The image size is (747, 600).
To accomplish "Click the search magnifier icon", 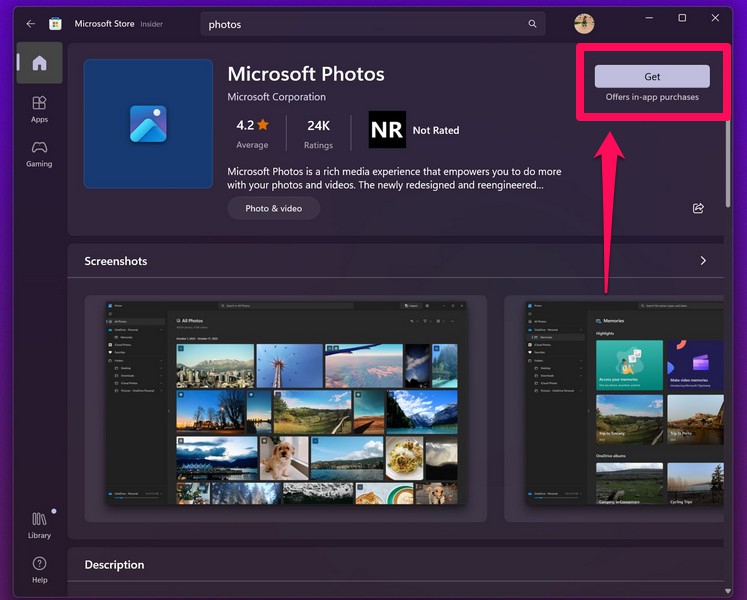I will [532, 24].
